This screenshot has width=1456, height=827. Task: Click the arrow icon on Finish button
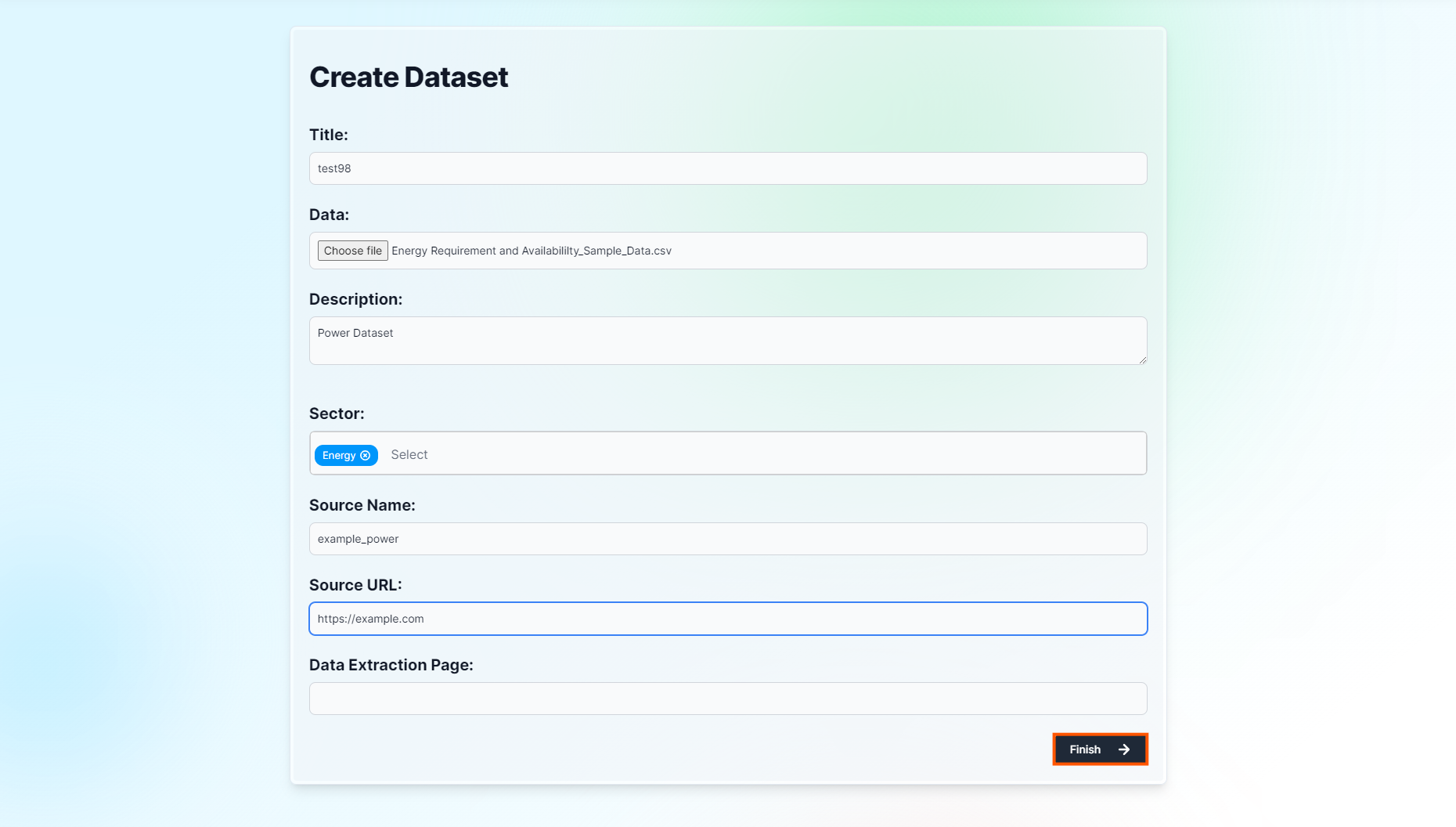pyautogui.click(x=1124, y=749)
